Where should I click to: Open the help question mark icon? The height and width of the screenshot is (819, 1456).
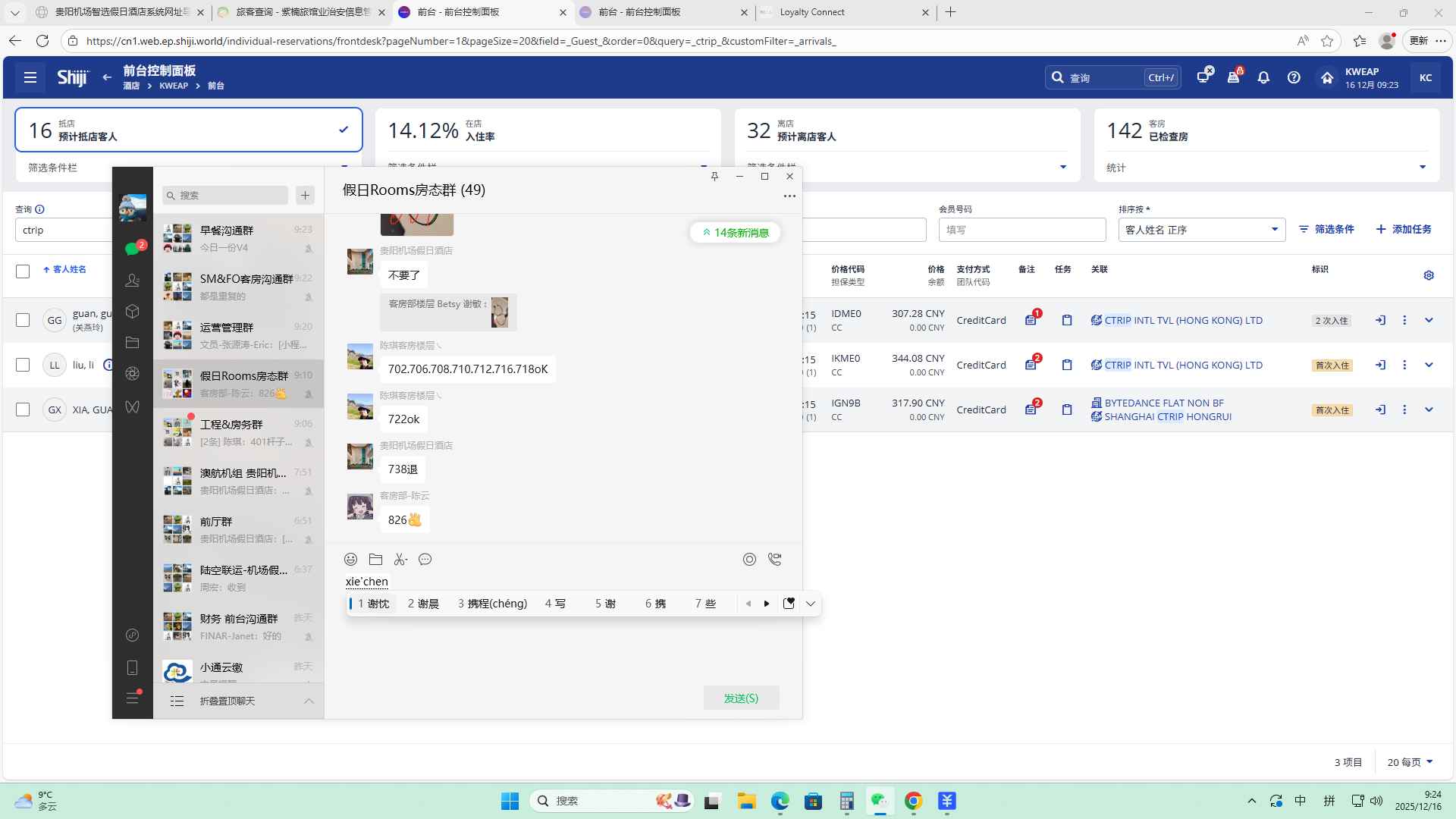point(1294,77)
